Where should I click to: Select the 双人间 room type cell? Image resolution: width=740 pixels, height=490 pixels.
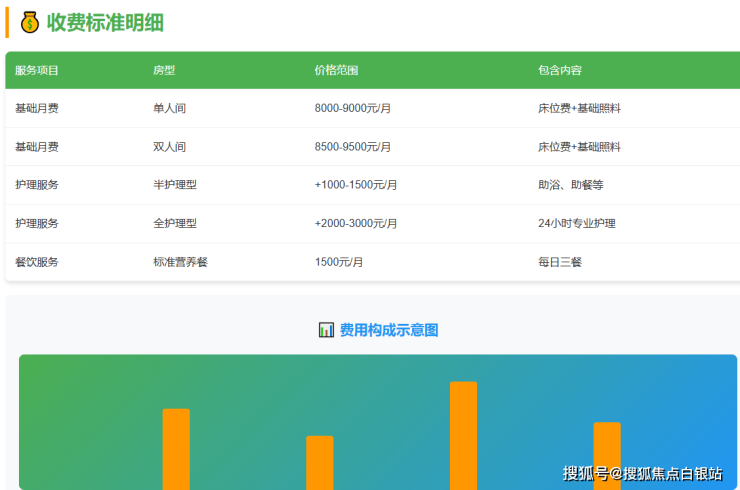(169, 147)
